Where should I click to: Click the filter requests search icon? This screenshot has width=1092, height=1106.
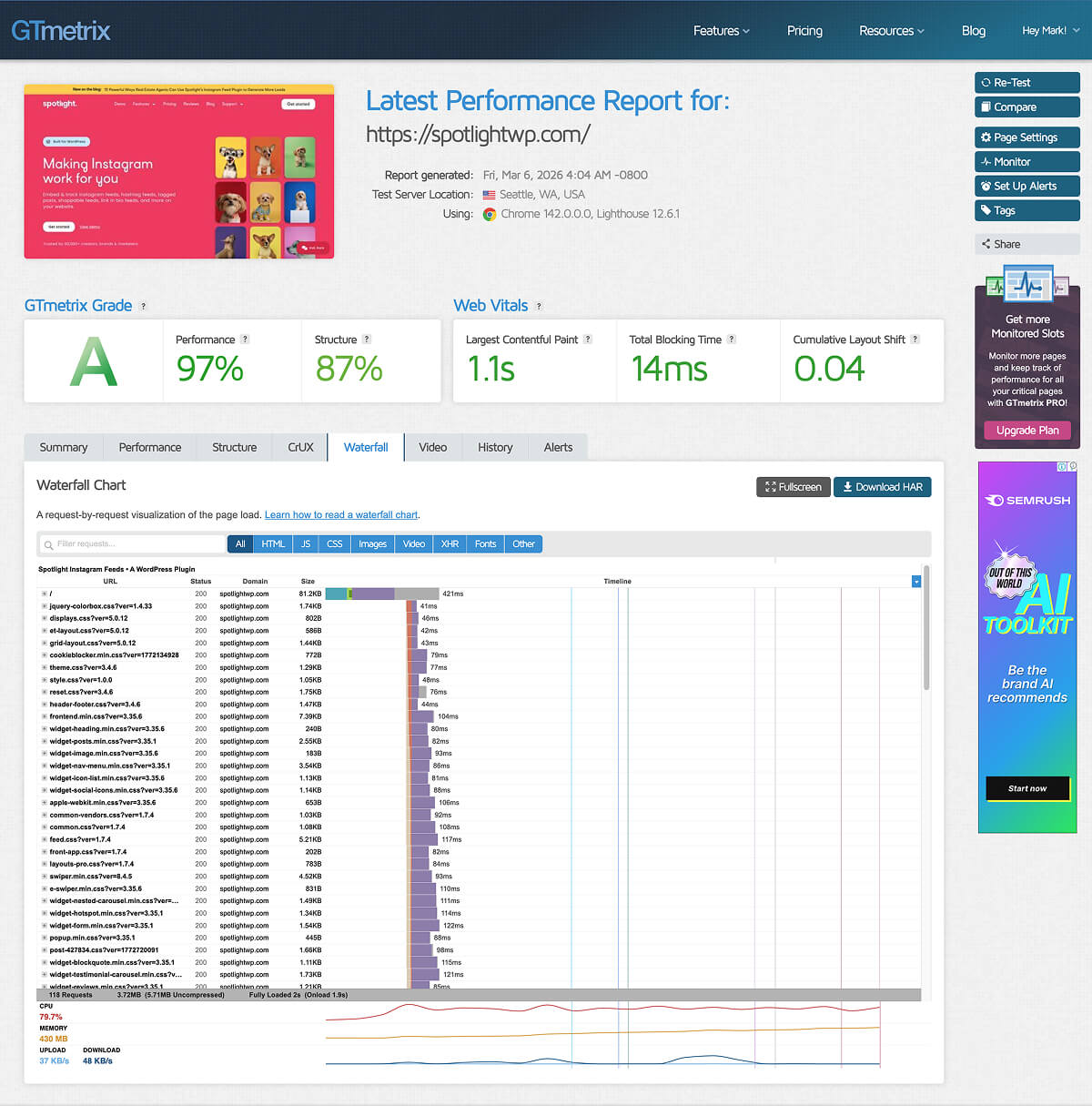(48, 544)
